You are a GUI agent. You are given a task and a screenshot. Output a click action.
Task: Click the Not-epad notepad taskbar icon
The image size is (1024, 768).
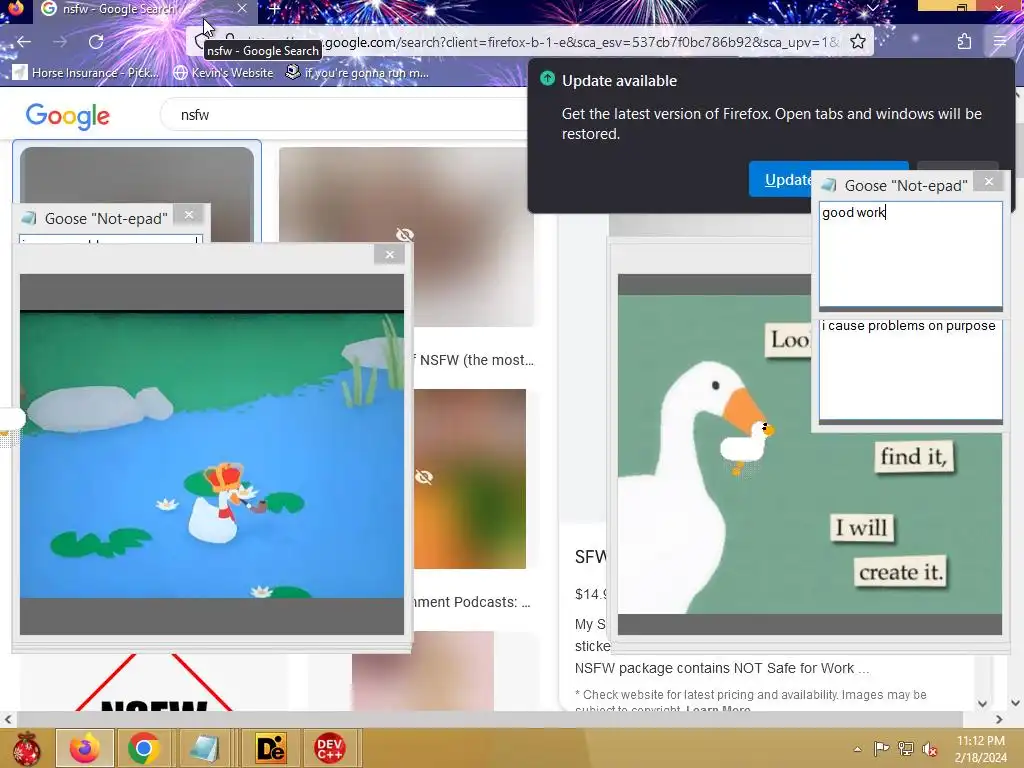point(204,748)
